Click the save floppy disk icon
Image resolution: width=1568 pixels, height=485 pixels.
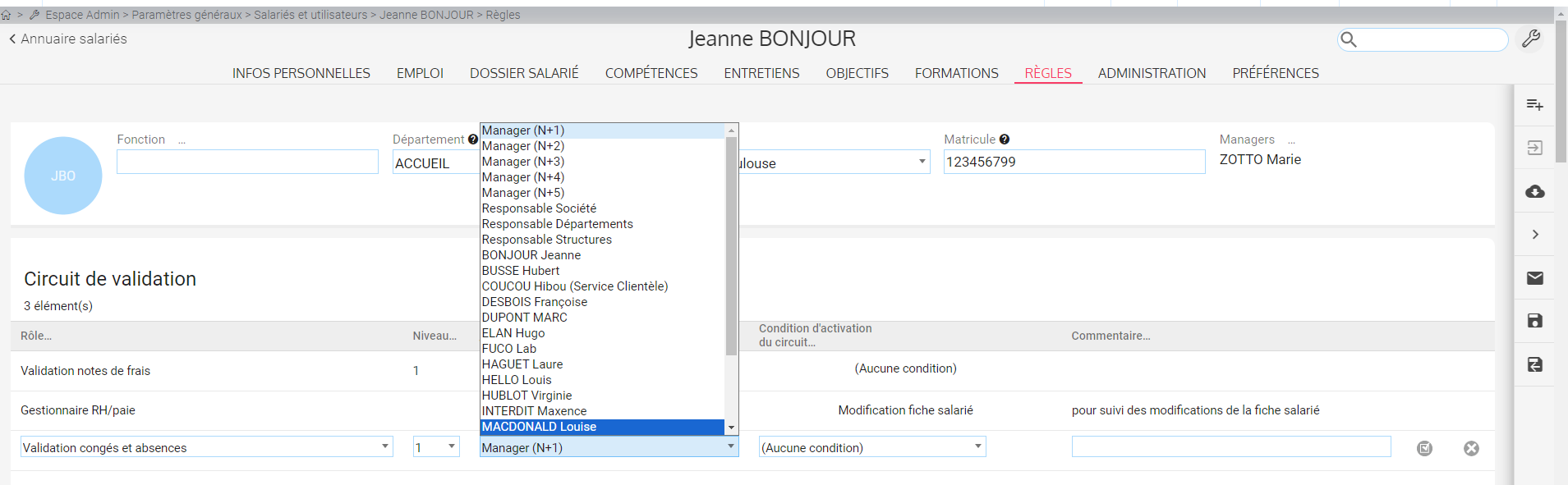pos(1534,321)
